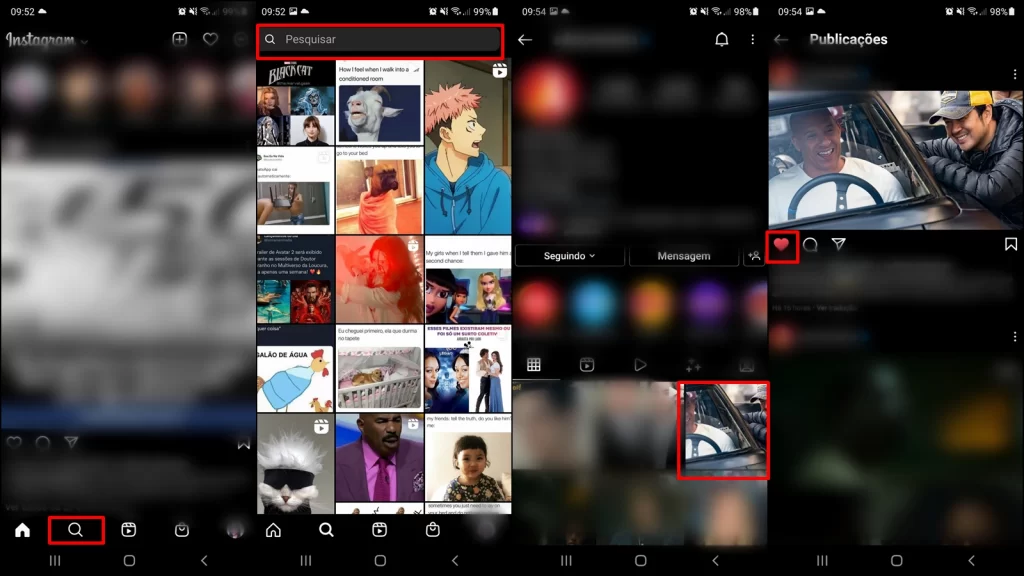Open the goat meme thumbnail in explore grid
This screenshot has height=576, width=1024.
(x=379, y=103)
